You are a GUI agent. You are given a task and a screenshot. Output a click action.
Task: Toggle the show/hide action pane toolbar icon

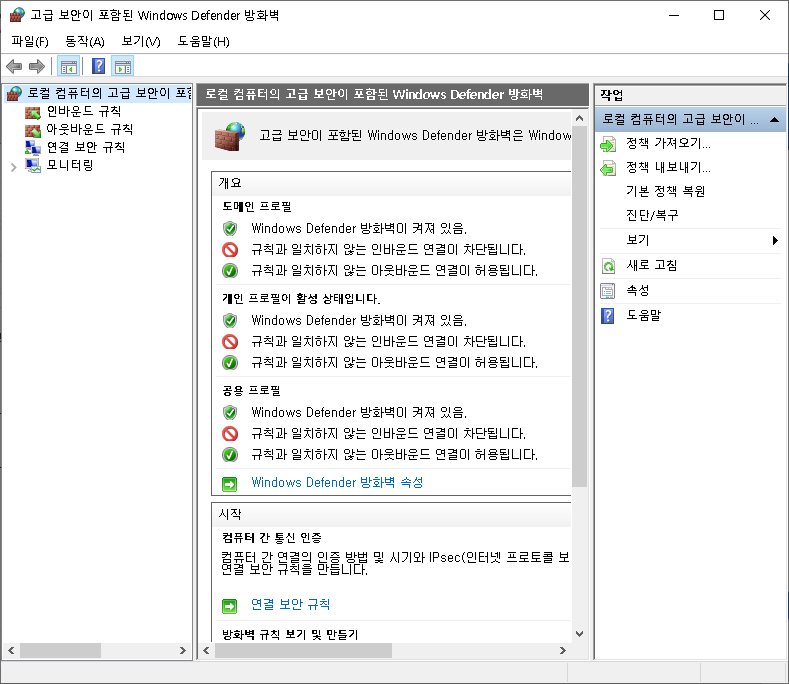coord(123,66)
